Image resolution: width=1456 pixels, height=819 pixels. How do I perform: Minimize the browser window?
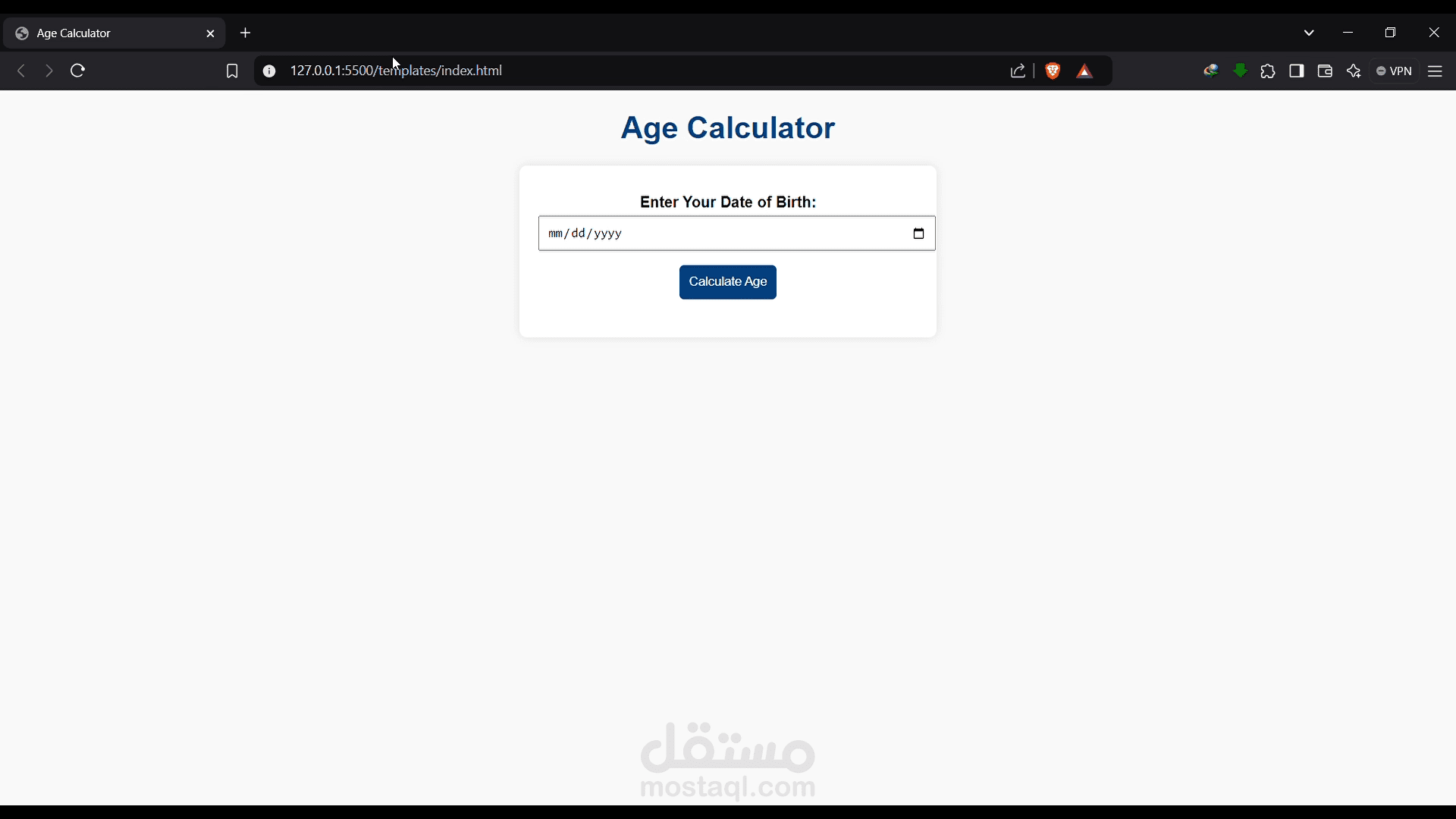[1348, 33]
